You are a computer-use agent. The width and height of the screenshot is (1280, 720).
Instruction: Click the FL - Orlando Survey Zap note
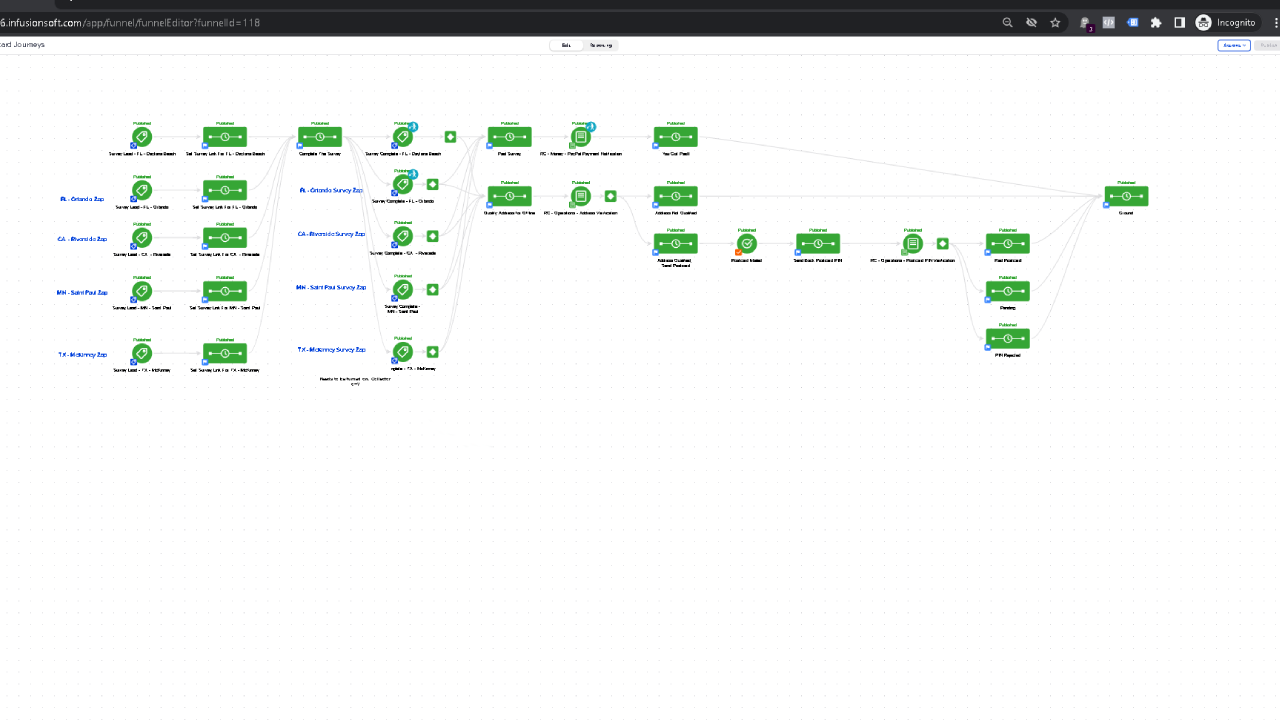(331, 190)
